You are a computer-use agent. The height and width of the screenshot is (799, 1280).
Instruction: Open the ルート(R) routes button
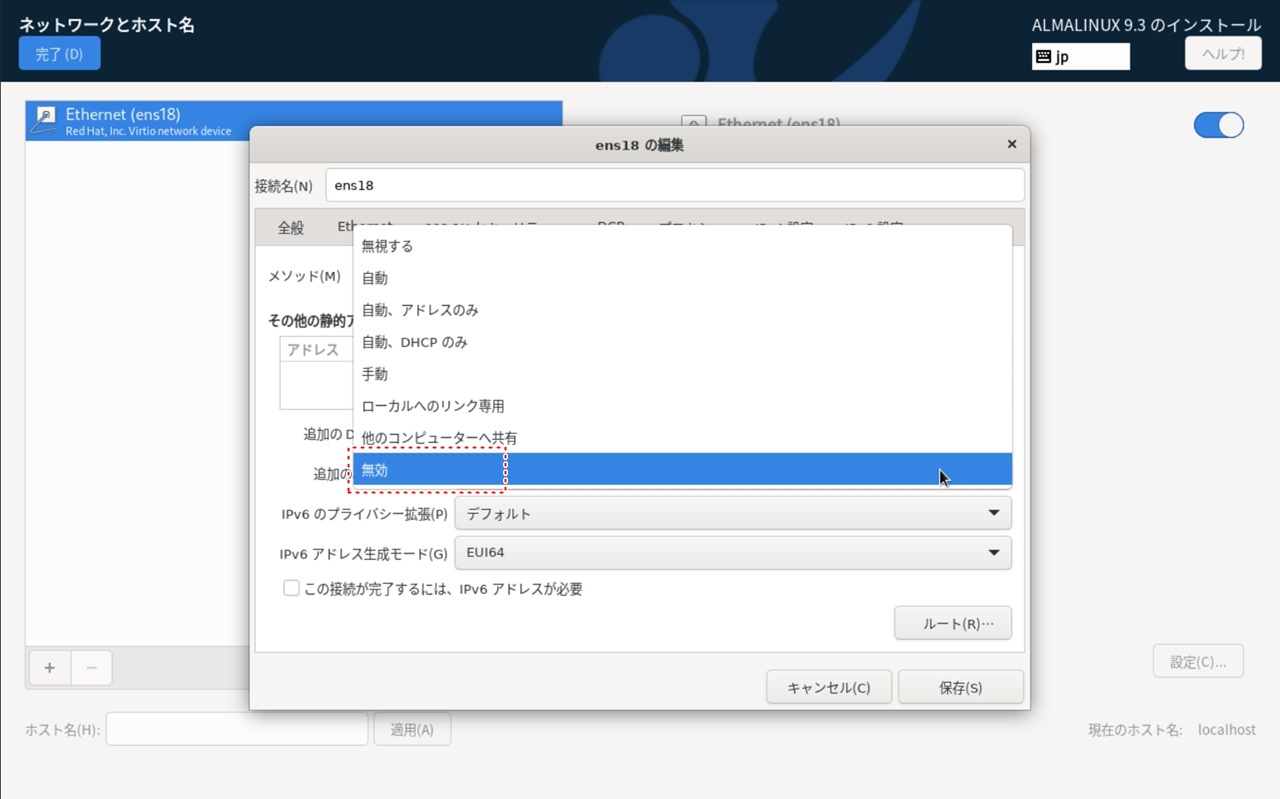tap(952, 623)
